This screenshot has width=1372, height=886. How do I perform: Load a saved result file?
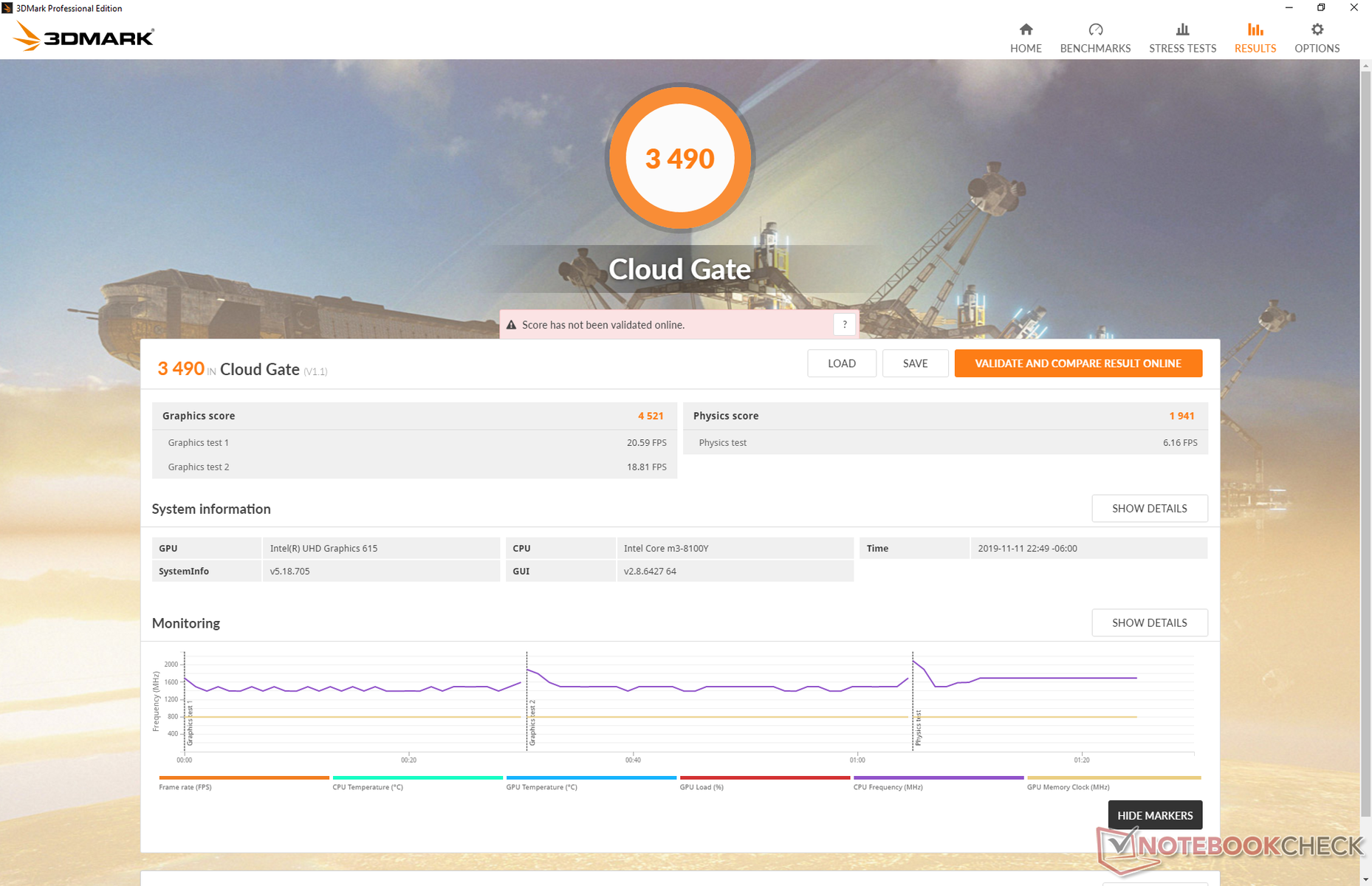[x=842, y=363]
